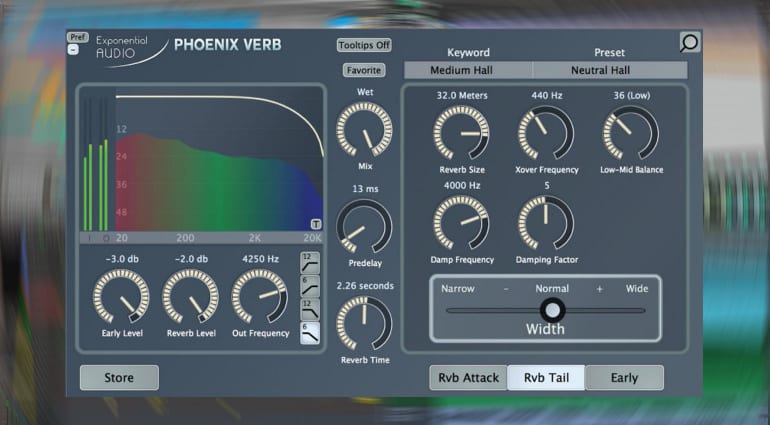The image size is (770, 425).
Task: Toggle Favorite for this preset
Action: point(364,70)
